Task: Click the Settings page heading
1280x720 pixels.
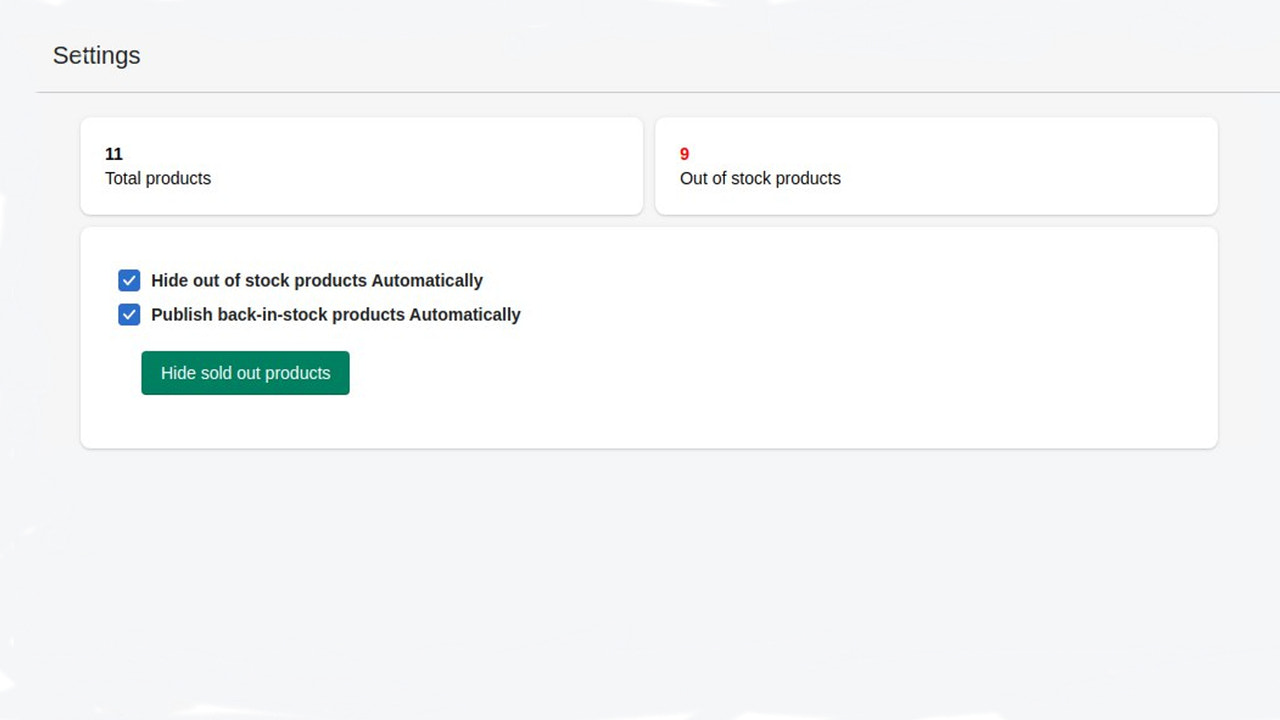Action: click(x=96, y=55)
